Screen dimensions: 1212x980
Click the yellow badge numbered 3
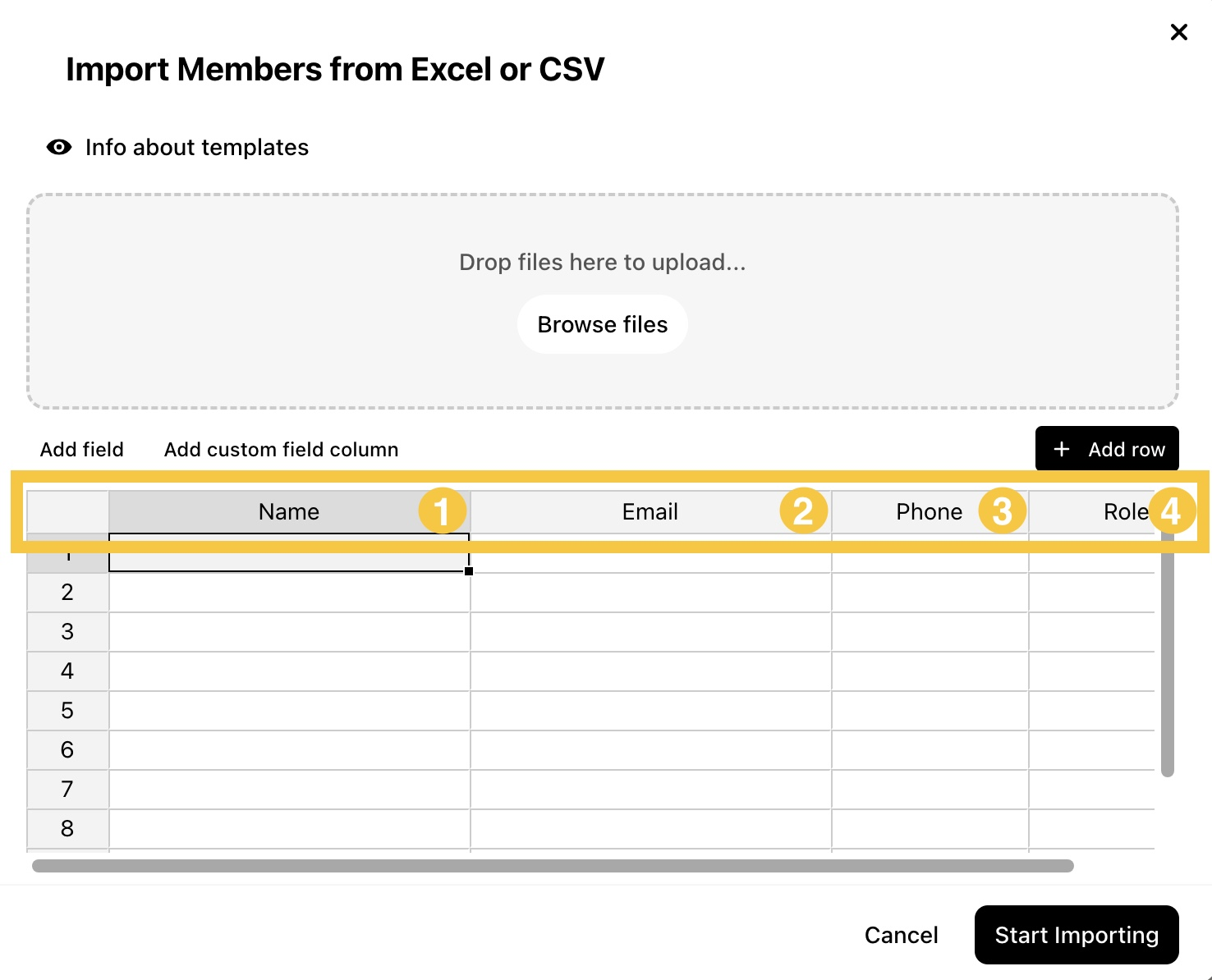(x=1002, y=511)
